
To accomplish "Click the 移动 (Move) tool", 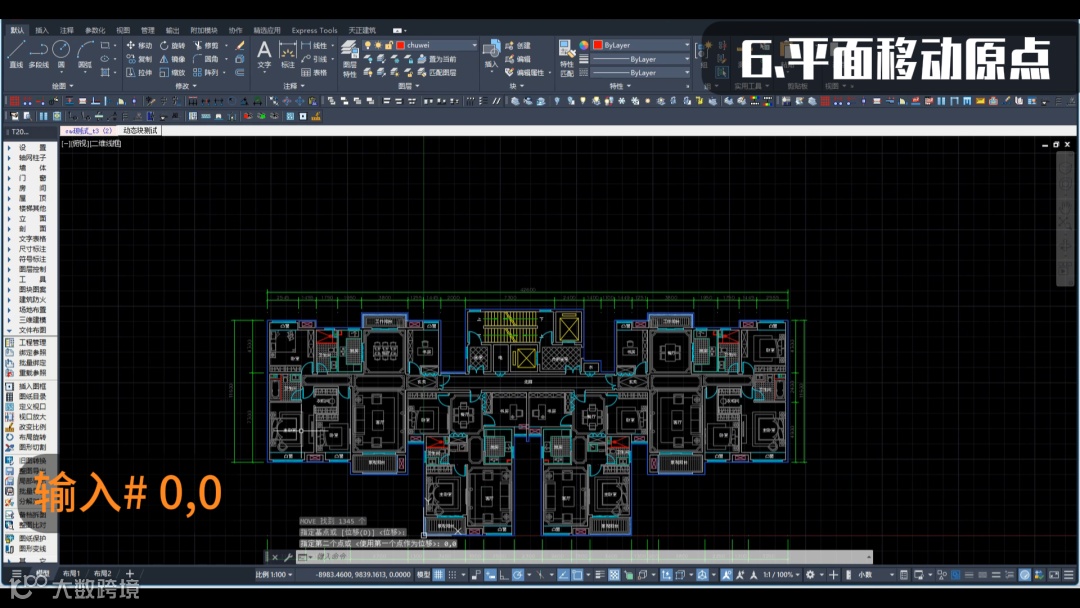I will 138,45.
